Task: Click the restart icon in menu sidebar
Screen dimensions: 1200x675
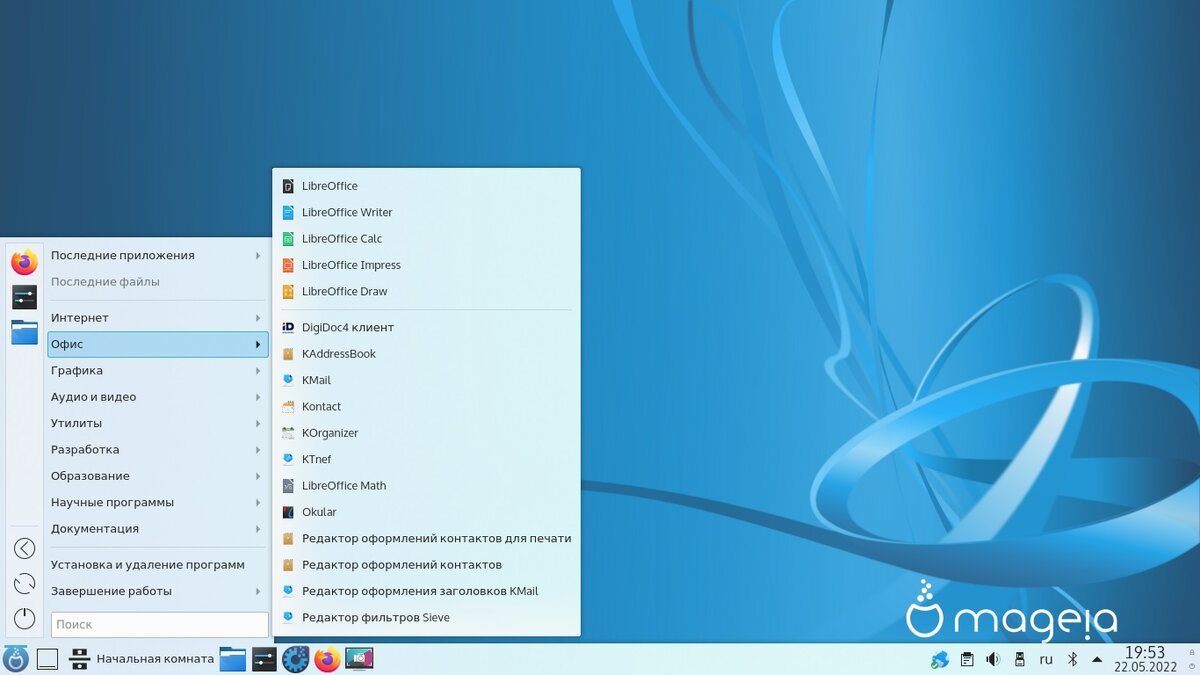Action: click(24, 583)
